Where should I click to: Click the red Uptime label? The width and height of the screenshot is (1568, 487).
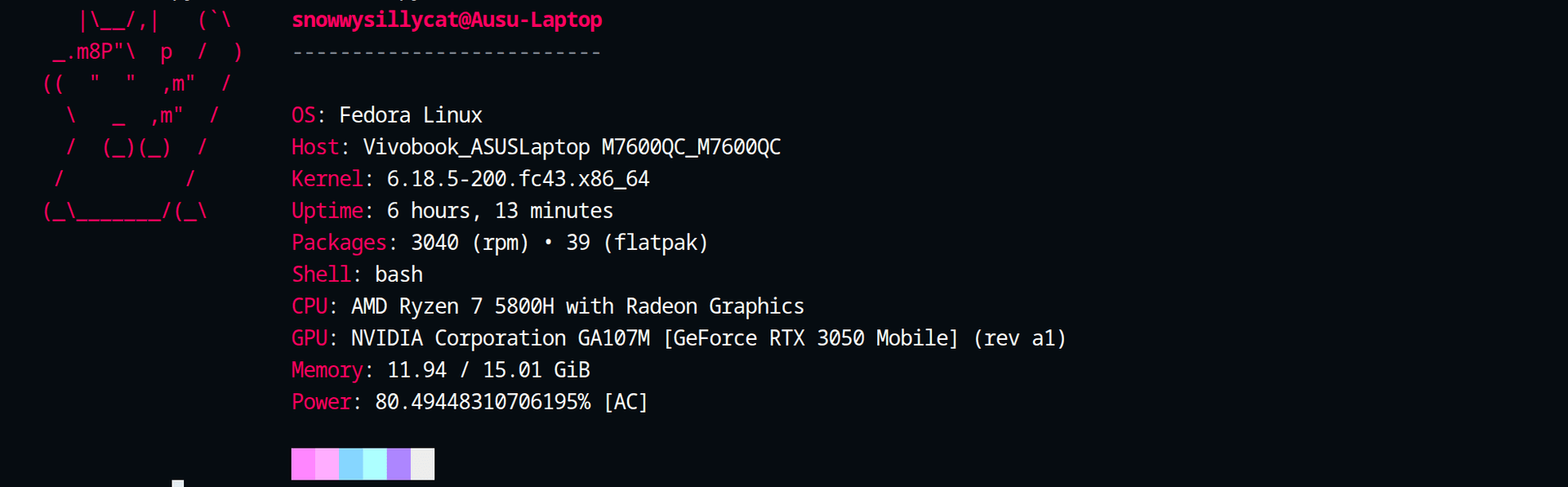327,211
